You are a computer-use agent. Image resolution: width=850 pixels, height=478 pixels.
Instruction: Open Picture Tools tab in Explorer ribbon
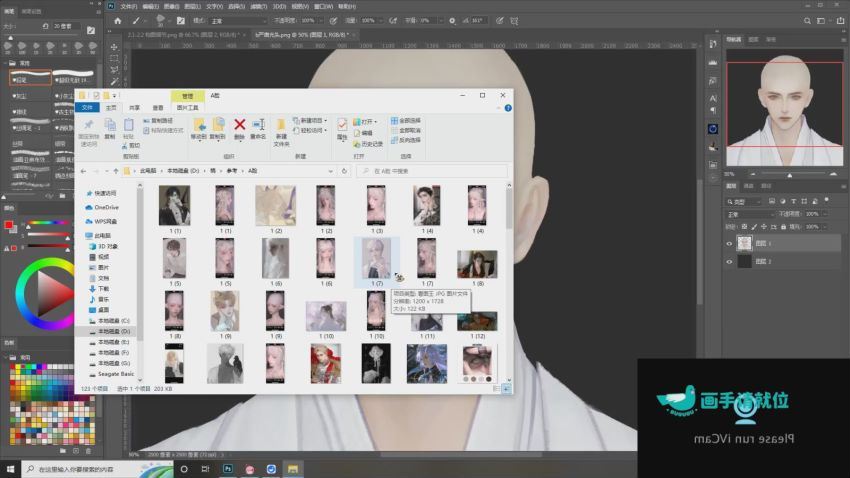(188, 108)
